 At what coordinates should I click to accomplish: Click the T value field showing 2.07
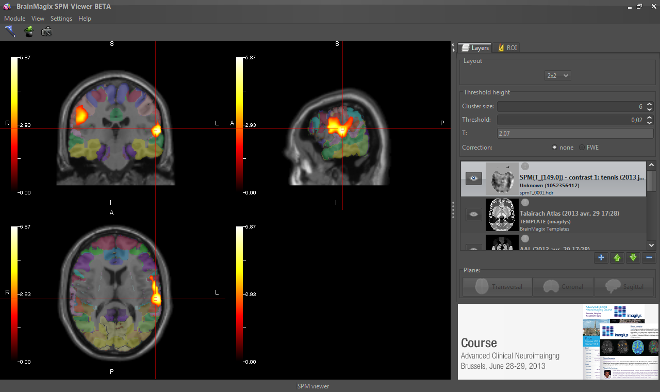click(x=575, y=133)
